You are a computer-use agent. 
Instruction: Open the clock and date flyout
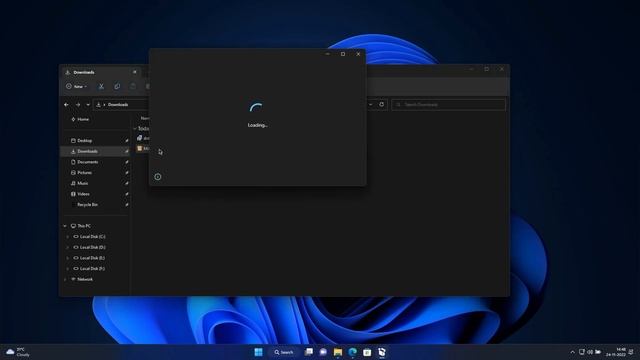(616, 352)
